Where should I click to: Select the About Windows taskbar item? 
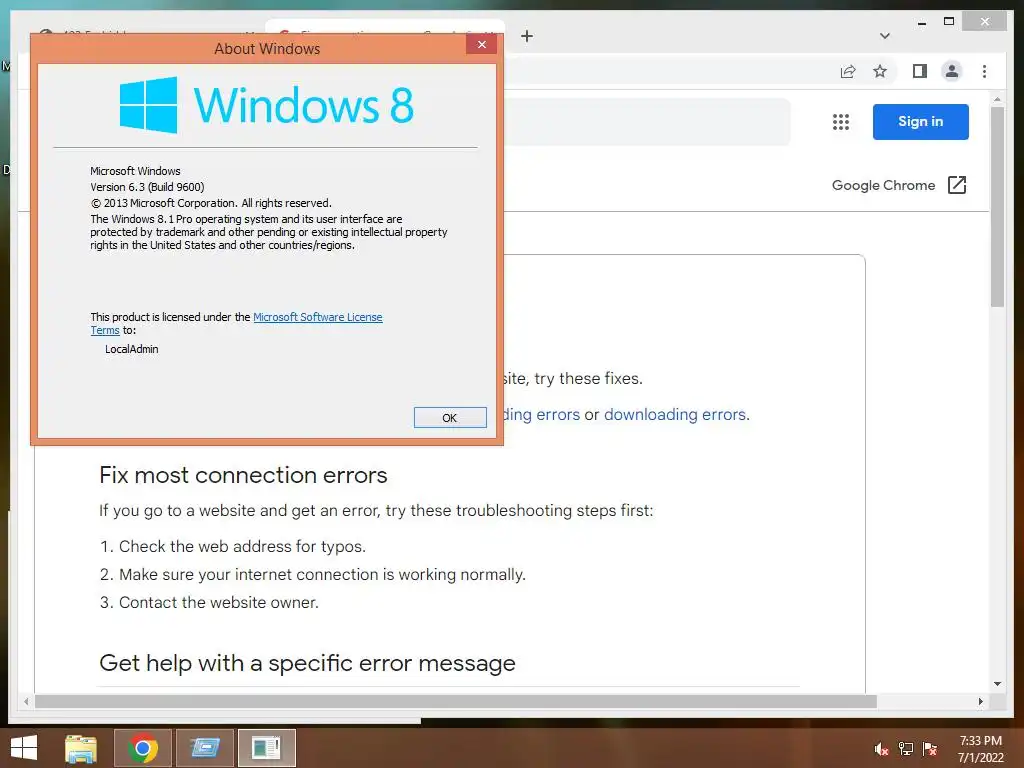point(266,748)
